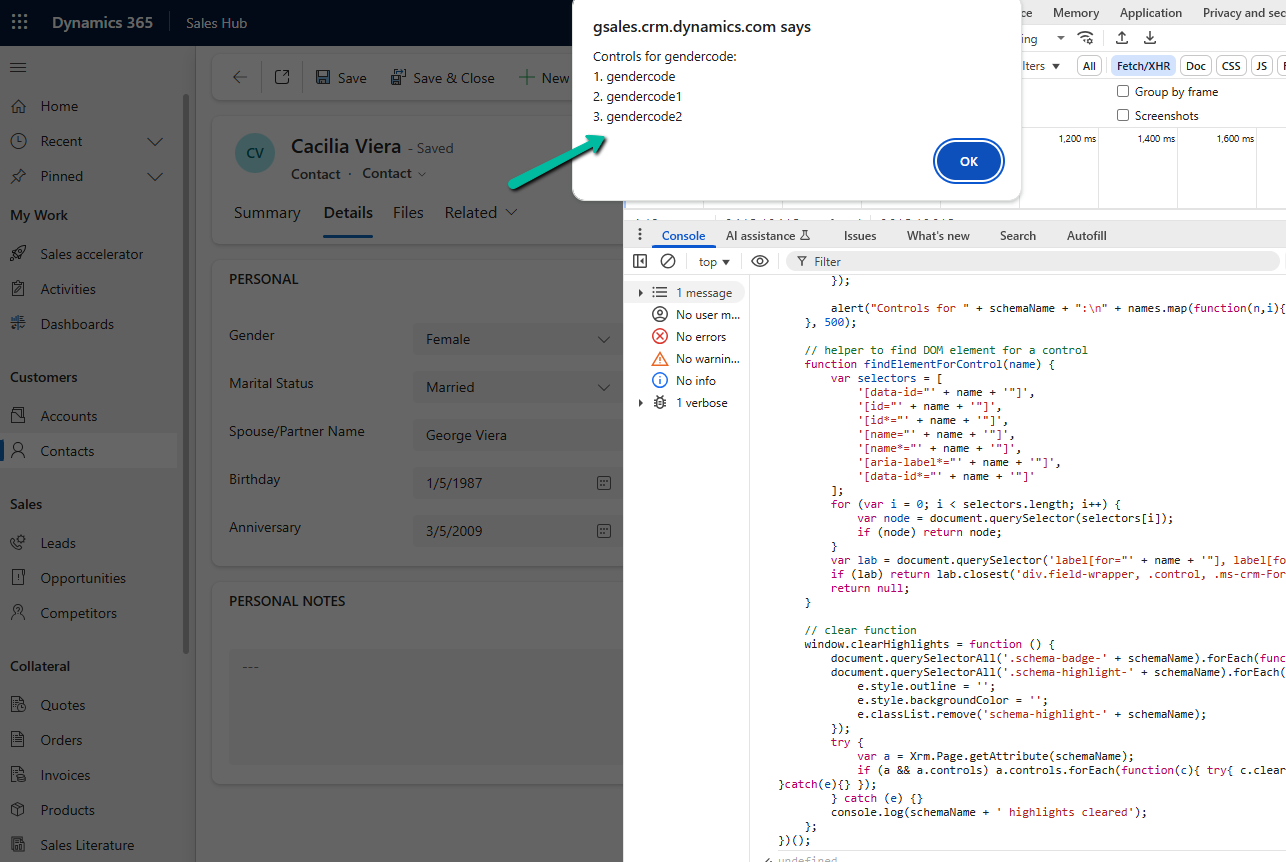Switch to the Summary tab
Viewport: 1286px width, 862px height.
[267, 213]
